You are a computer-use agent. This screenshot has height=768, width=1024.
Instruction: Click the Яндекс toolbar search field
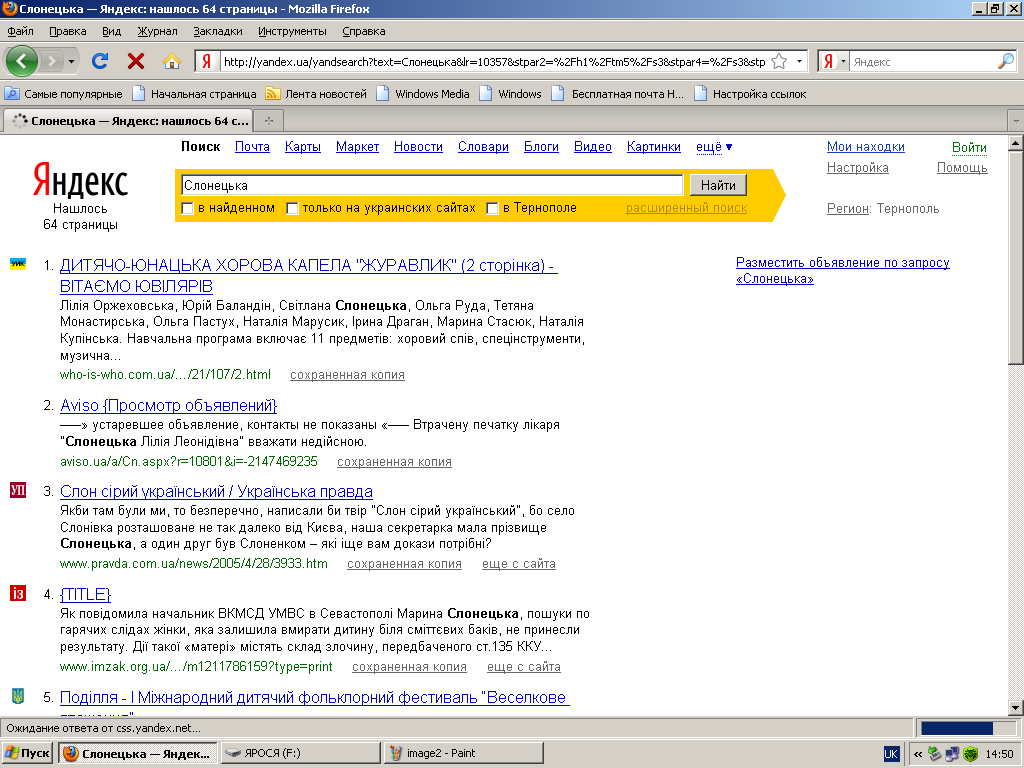coord(922,61)
